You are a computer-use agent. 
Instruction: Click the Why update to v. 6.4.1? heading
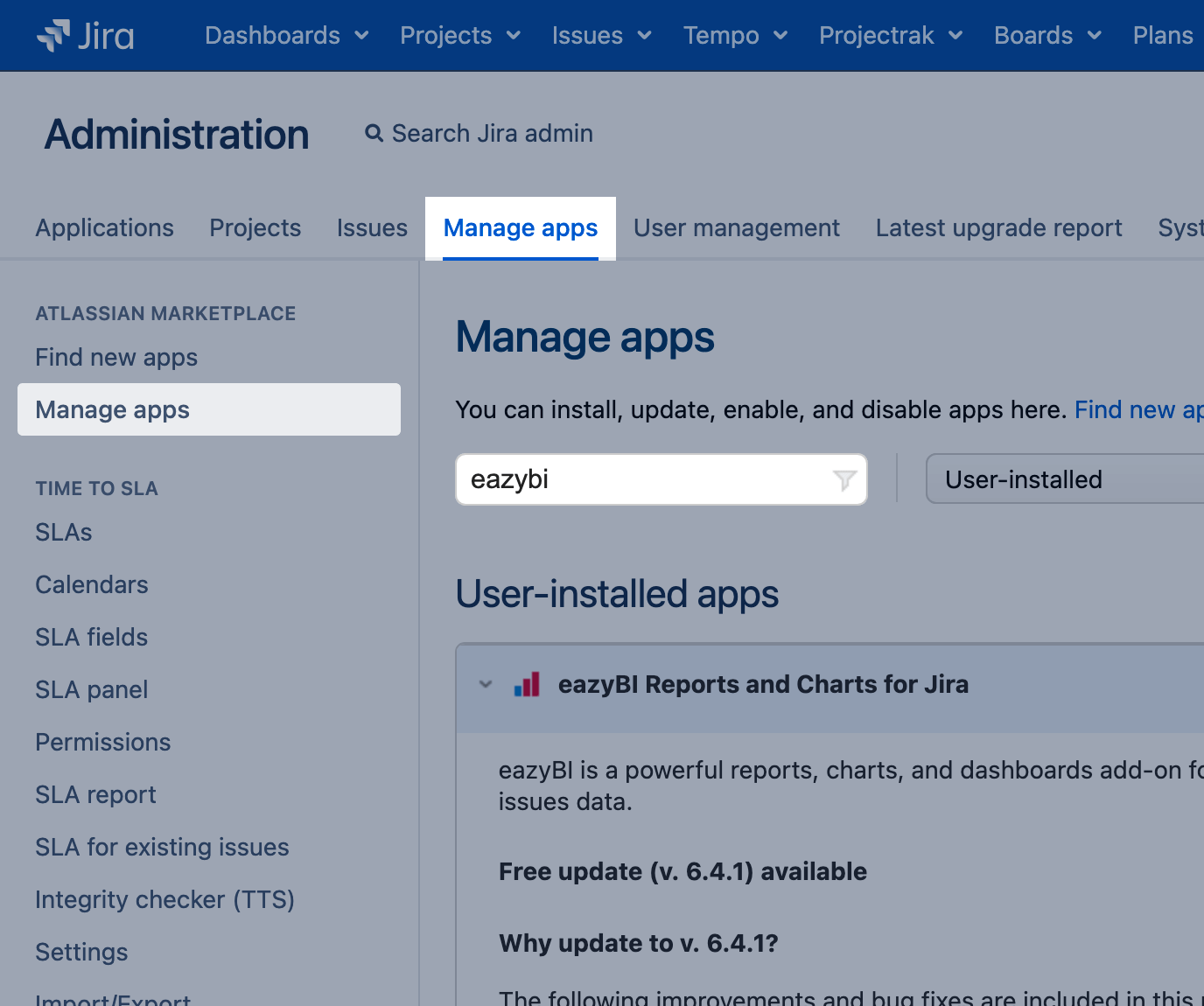[x=639, y=943]
